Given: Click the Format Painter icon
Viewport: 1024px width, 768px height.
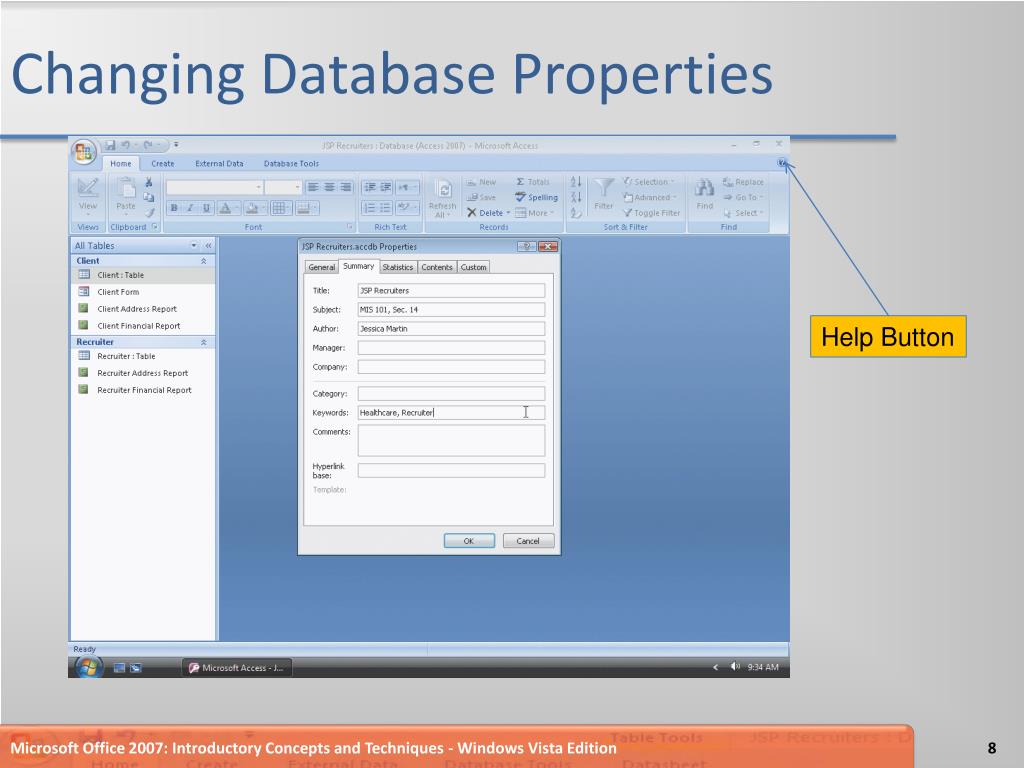Looking at the screenshot, I should (149, 212).
